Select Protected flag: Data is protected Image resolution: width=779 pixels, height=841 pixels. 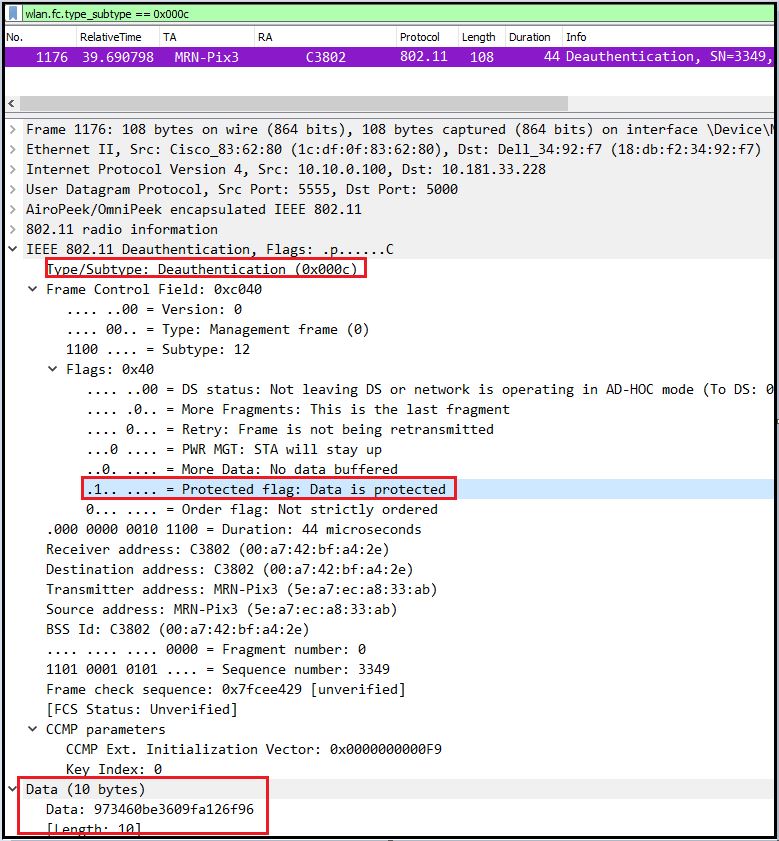click(x=266, y=489)
